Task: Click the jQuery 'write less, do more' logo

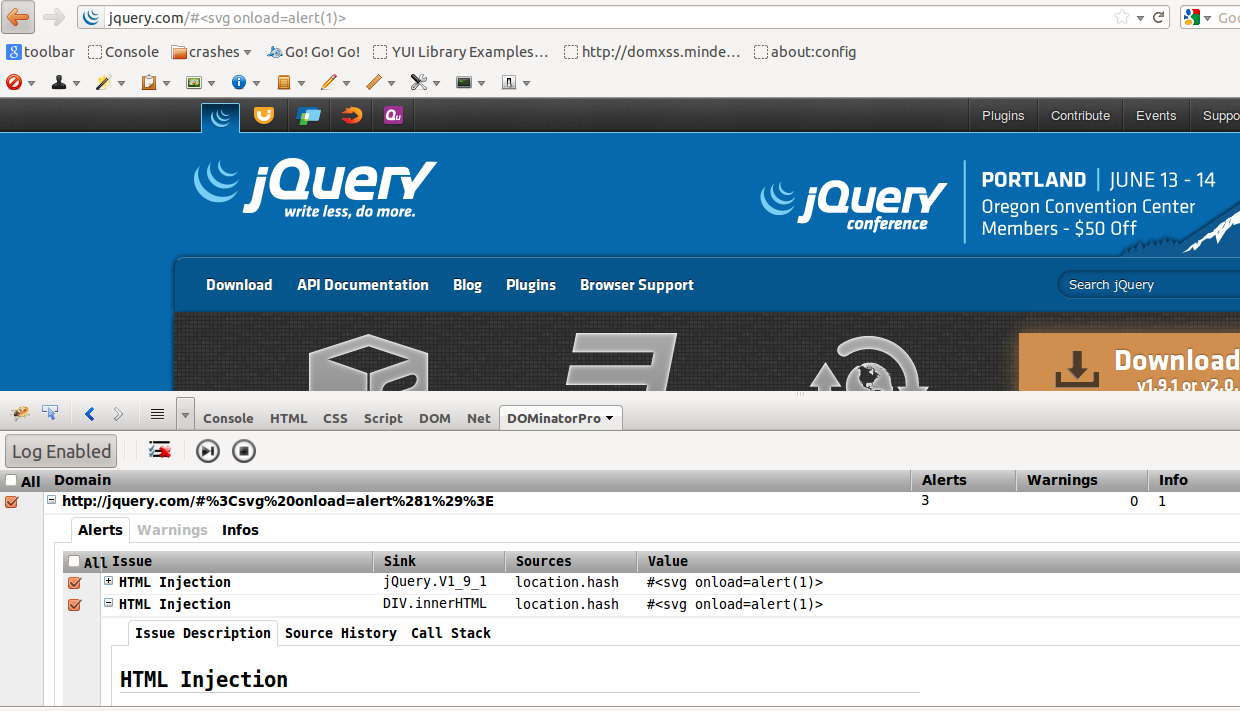Action: (314, 189)
